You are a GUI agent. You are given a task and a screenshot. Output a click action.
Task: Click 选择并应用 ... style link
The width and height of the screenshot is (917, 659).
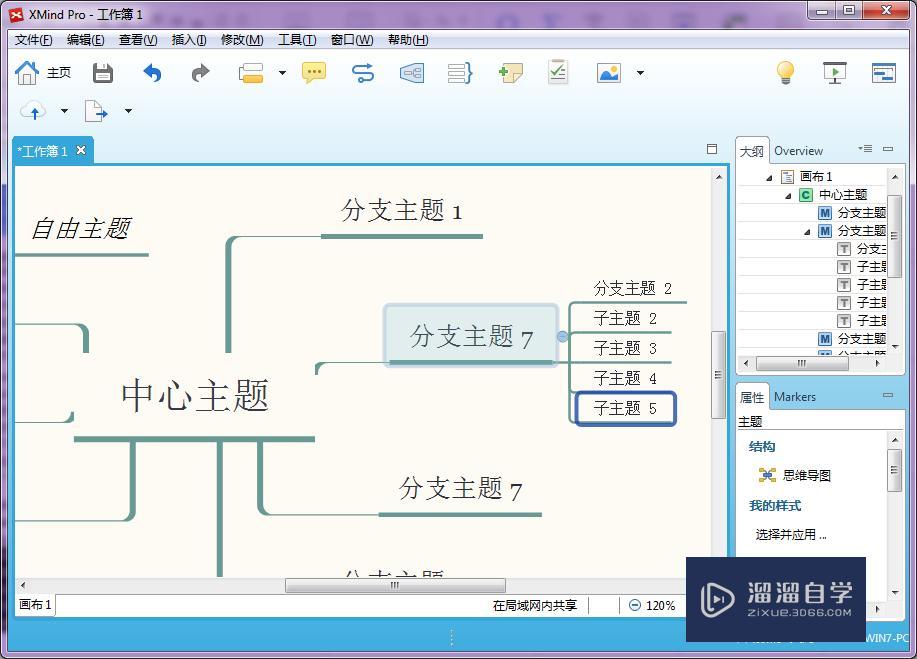click(791, 534)
